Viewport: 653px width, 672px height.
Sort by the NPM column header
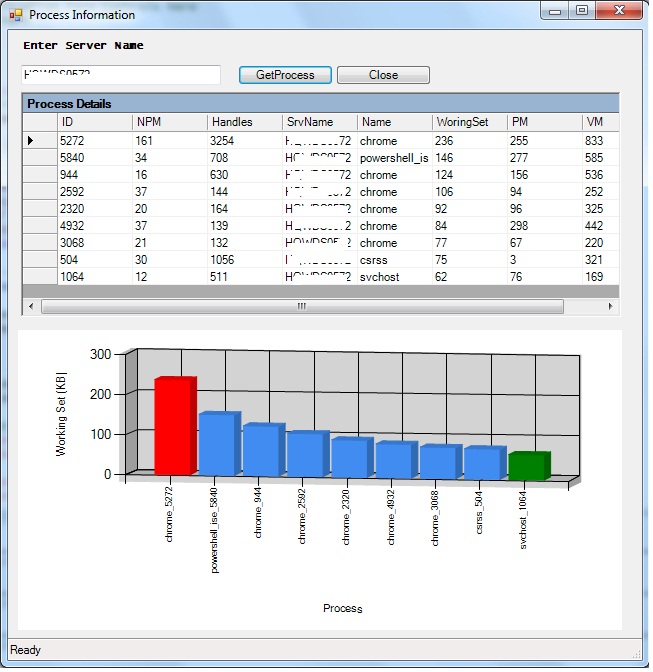(x=169, y=122)
